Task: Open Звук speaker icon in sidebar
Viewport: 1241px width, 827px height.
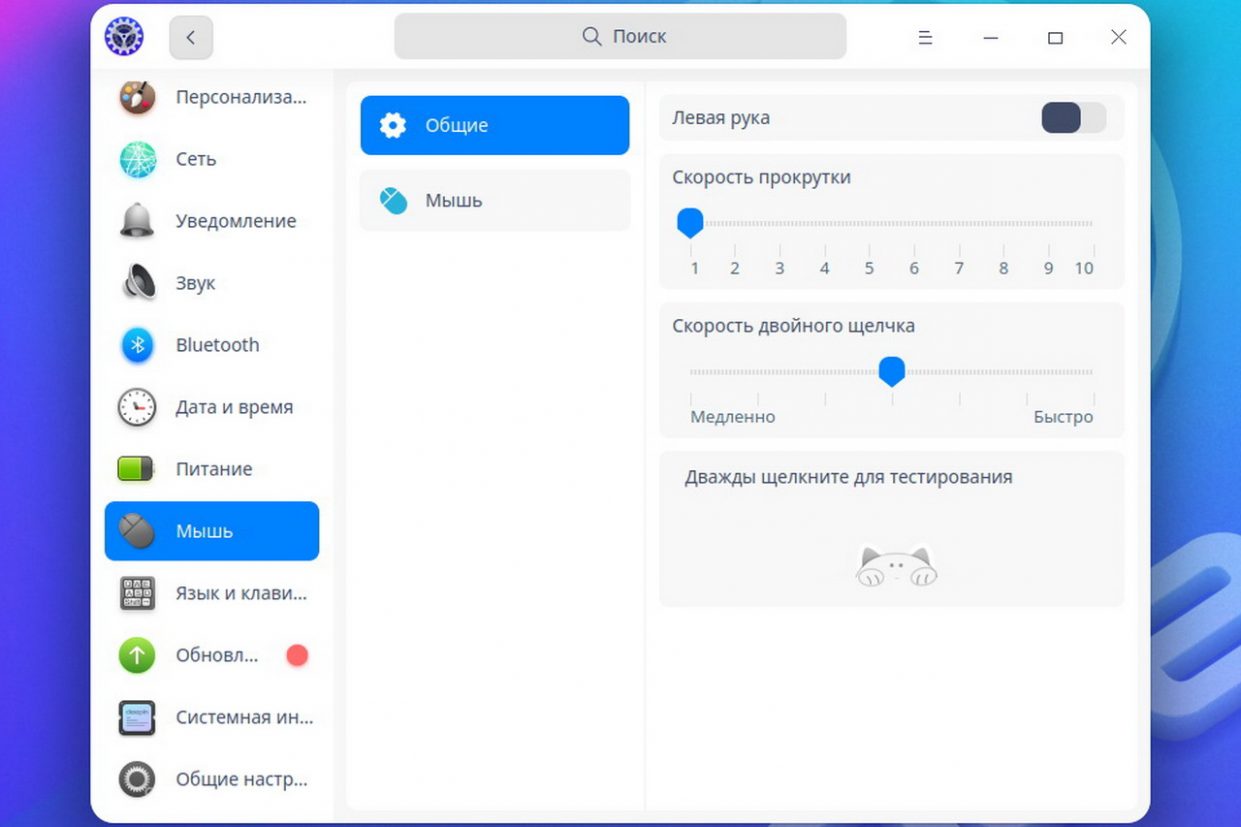Action: pos(137,283)
